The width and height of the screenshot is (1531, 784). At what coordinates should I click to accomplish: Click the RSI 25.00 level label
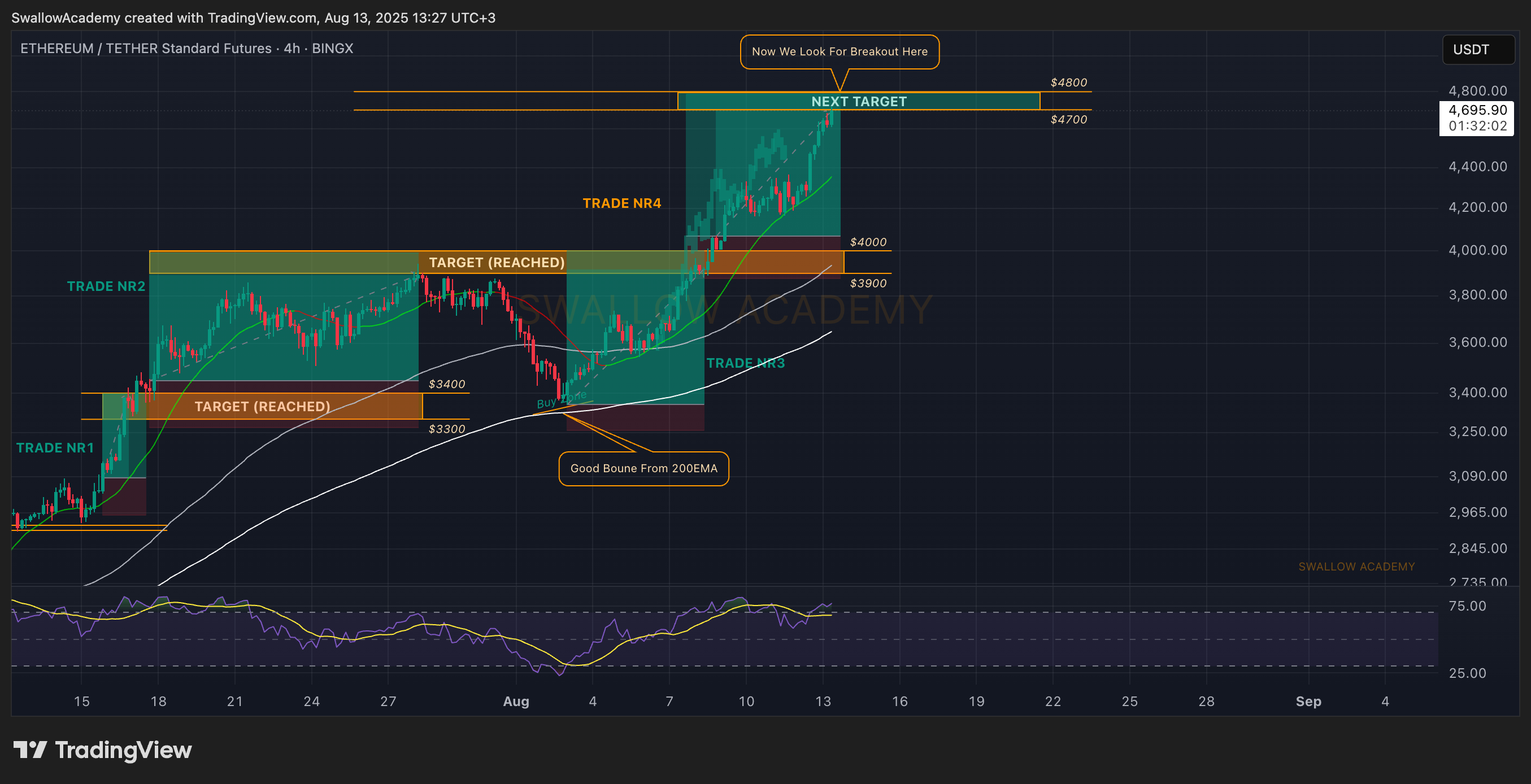pyautogui.click(x=1467, y=673)
